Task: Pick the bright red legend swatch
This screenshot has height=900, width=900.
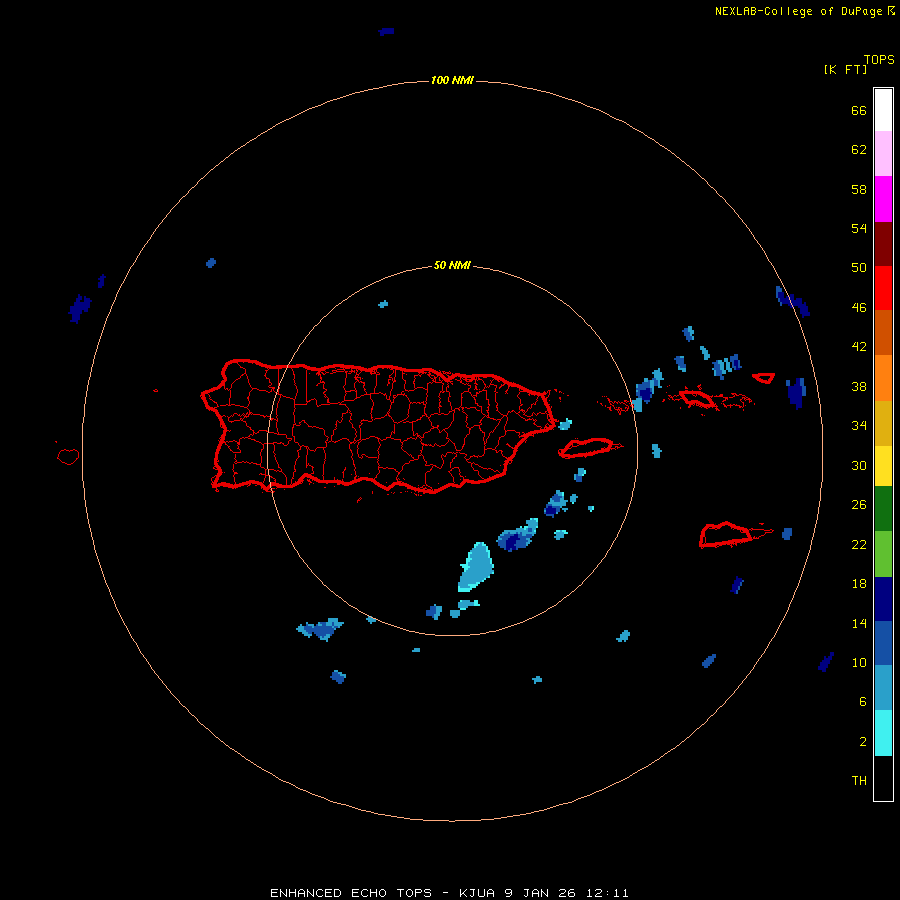Action: click(883, 288)
